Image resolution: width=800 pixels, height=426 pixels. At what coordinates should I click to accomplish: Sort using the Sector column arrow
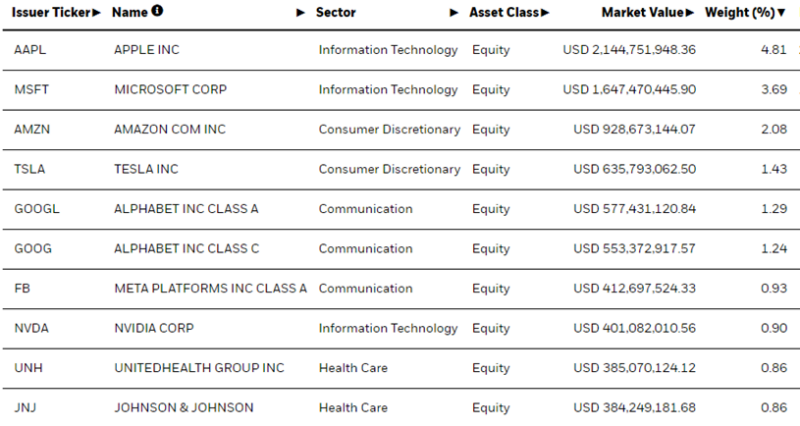tap(454, 13)
